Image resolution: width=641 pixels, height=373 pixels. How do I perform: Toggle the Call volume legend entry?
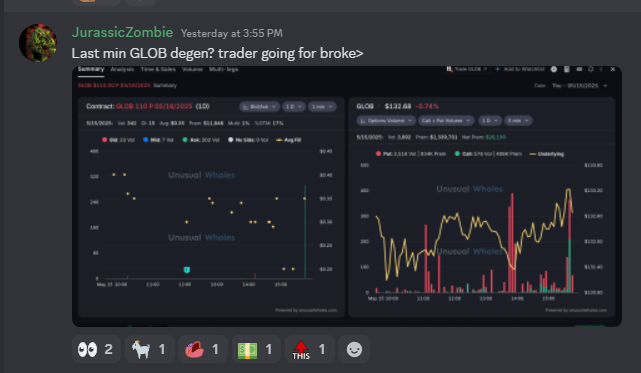tap(488, 154)
